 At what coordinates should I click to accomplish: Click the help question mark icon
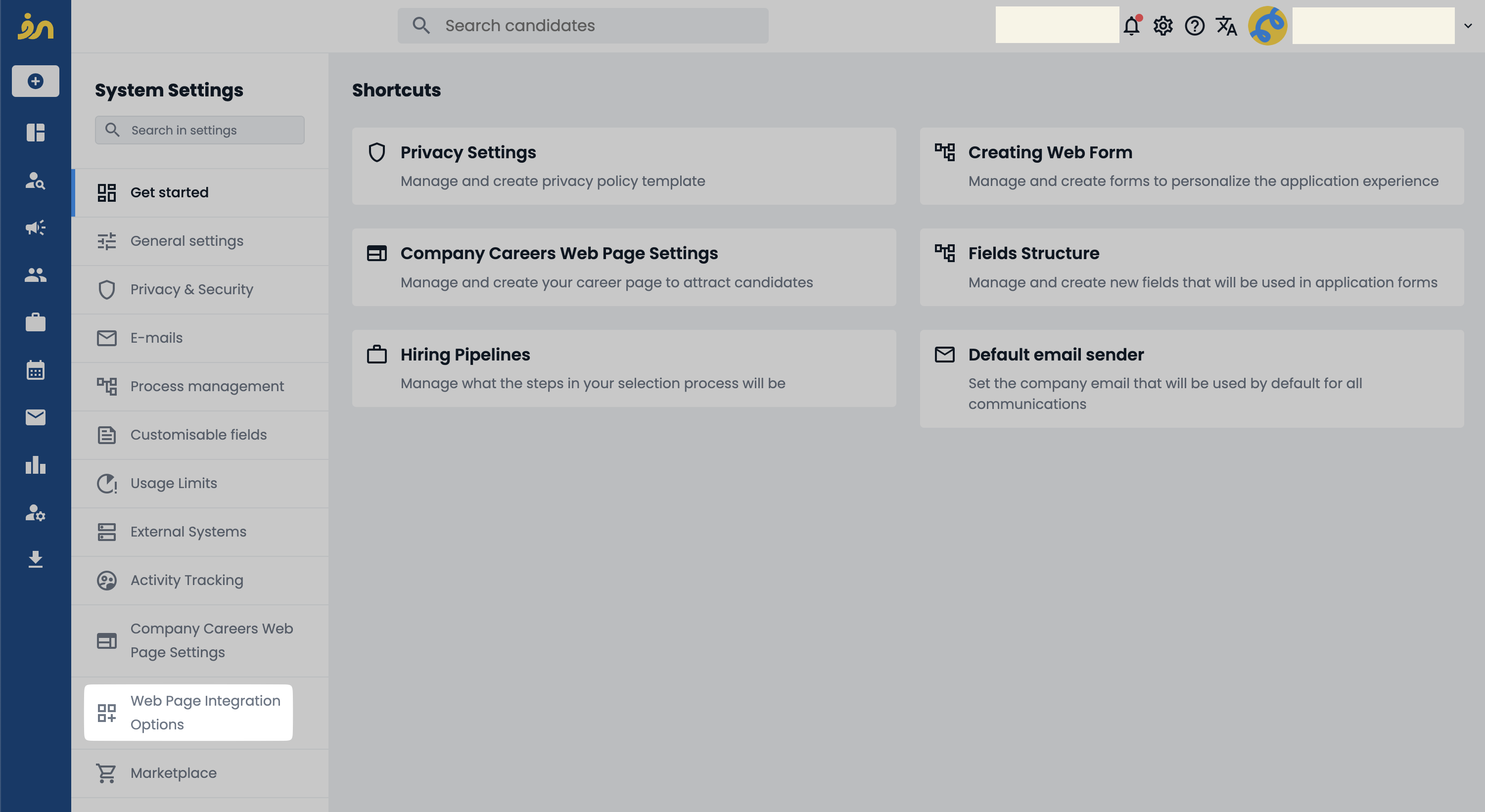coord(1195,26)
